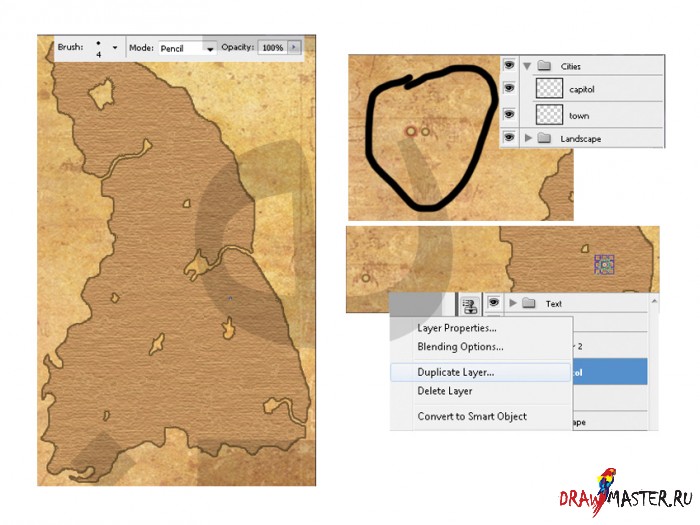The width and height of the screenshot is (700, 525).
Task: Toggle visibility of the Landscape group
Action: pyautogui.click(x=509, y=137)
